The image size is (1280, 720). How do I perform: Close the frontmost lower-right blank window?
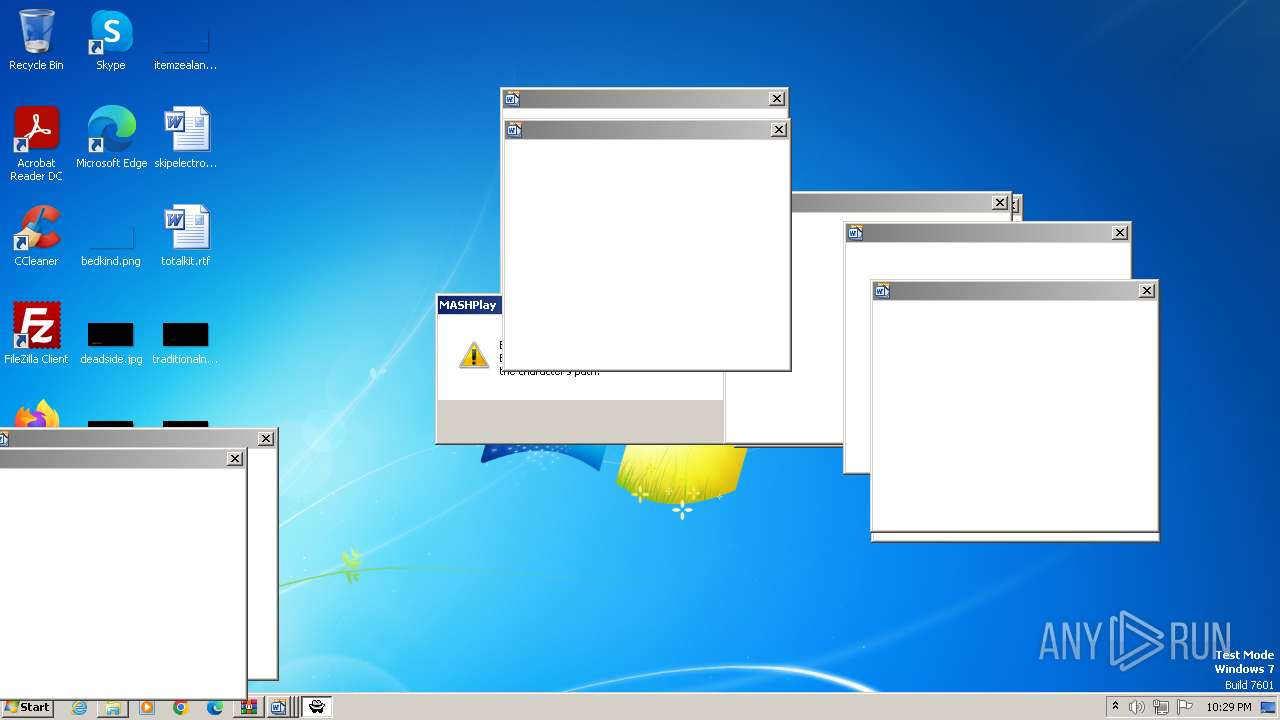tap(1147, 291)
